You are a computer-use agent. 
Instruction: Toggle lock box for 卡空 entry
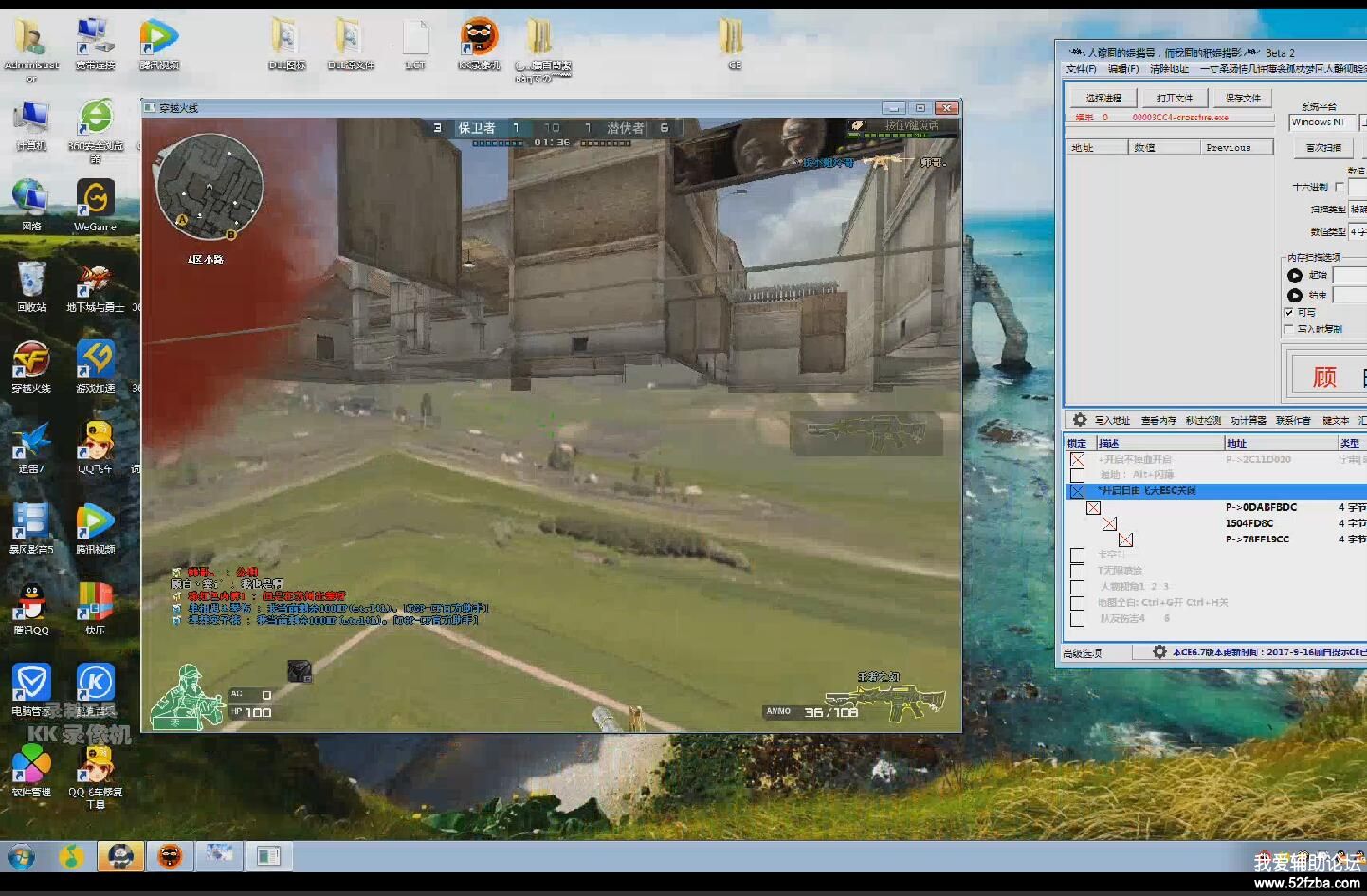click(x=1077, y=556)
